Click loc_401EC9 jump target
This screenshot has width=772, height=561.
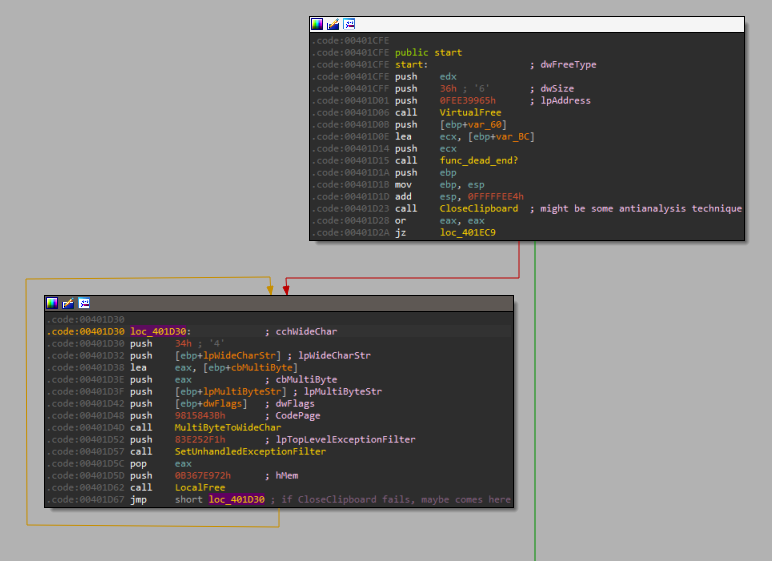[467, 233]
